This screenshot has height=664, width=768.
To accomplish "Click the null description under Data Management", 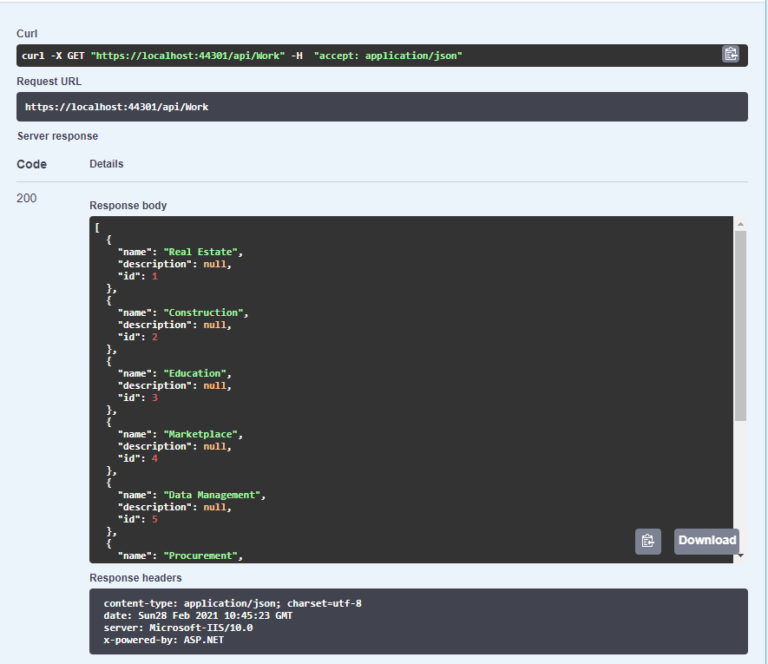I will click(x=215, y=507).
